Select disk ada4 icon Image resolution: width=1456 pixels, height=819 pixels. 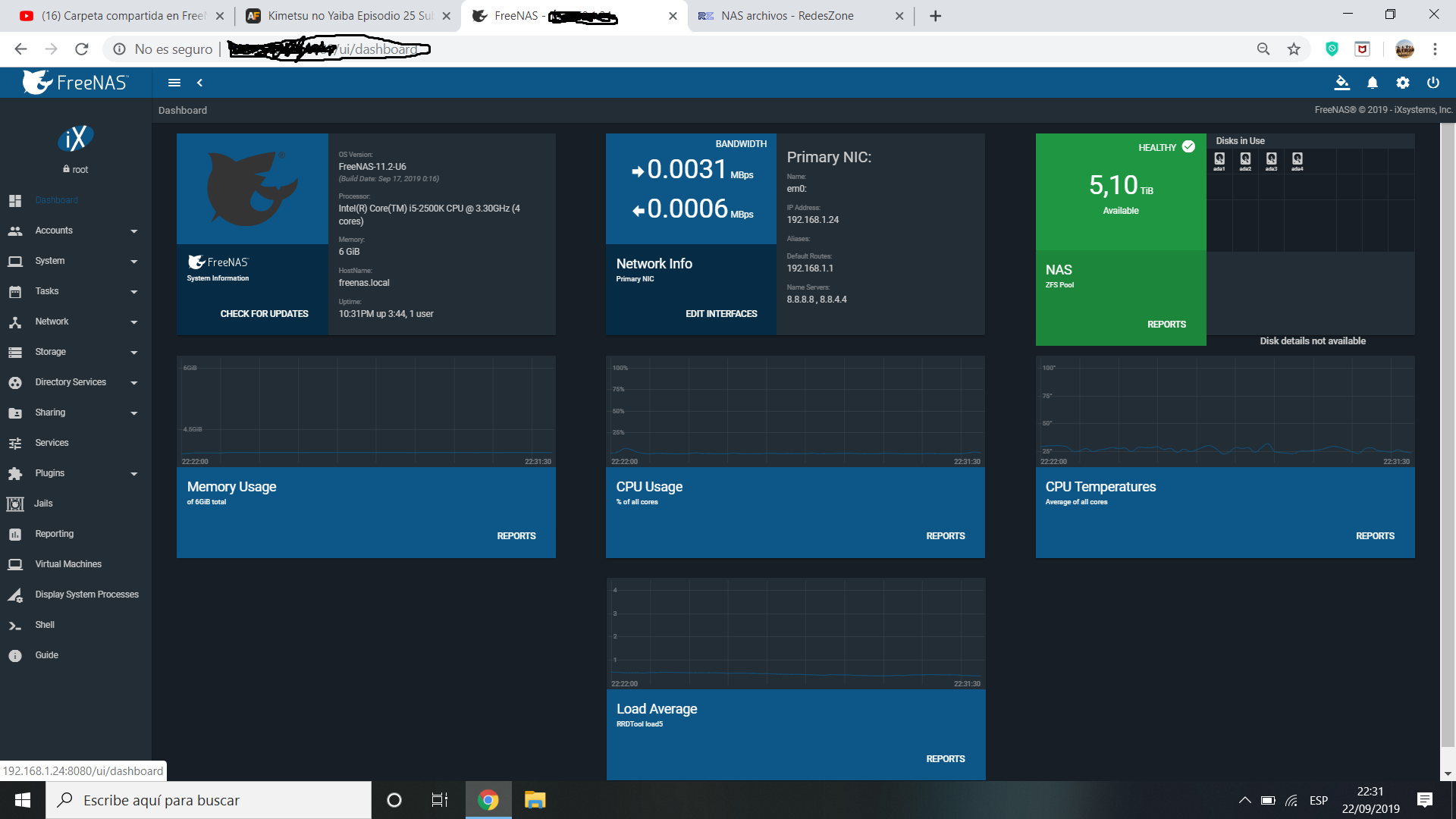(1298, 160)
